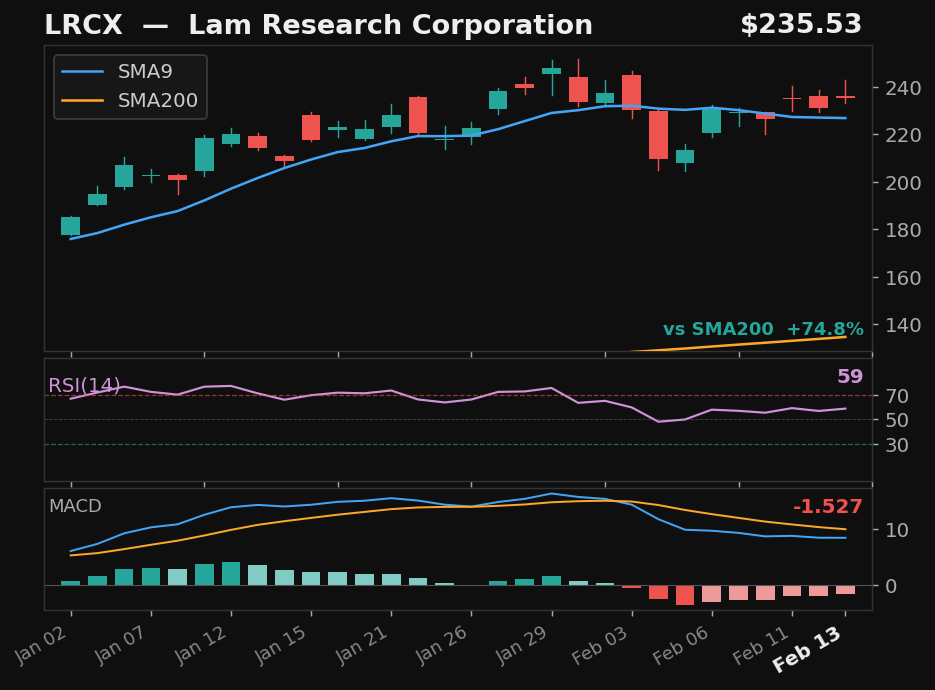Viewport: 935px width, 690px height.
Task: Click the 160 price axis label
Action: point(903,278)
